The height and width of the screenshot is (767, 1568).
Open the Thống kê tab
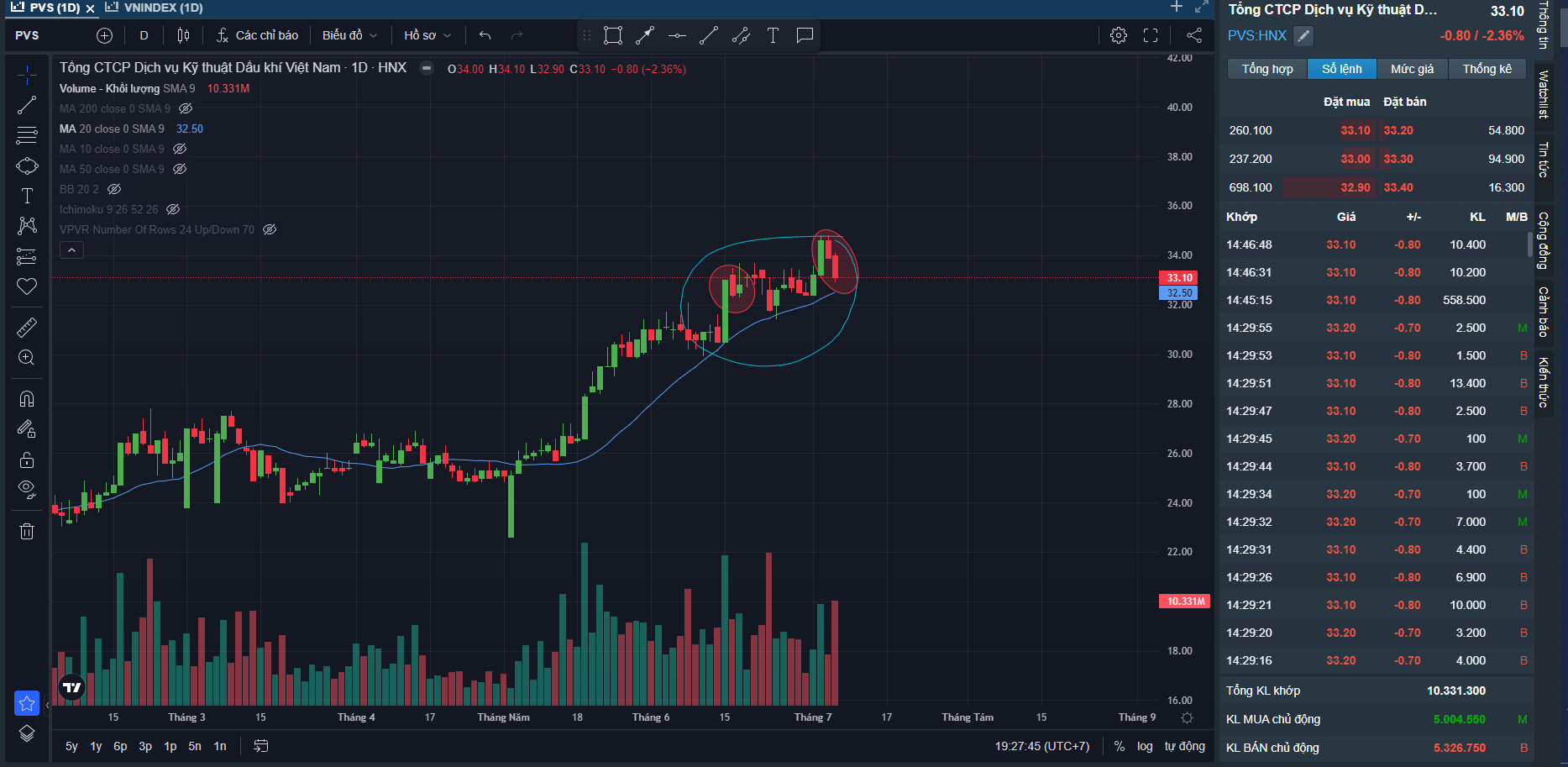point(1487,69)
